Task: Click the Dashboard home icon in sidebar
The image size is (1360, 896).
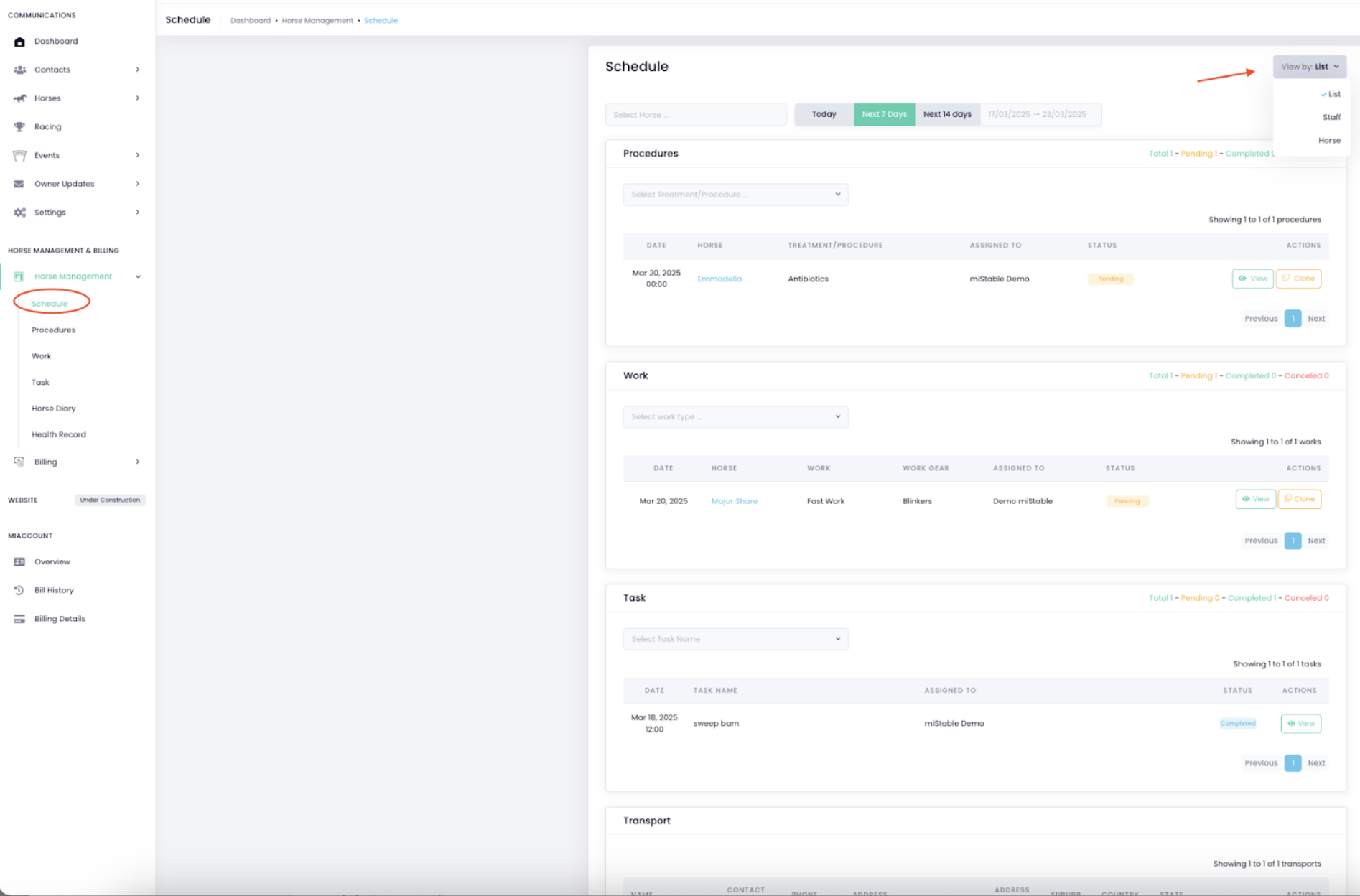Action: point(19,42)
